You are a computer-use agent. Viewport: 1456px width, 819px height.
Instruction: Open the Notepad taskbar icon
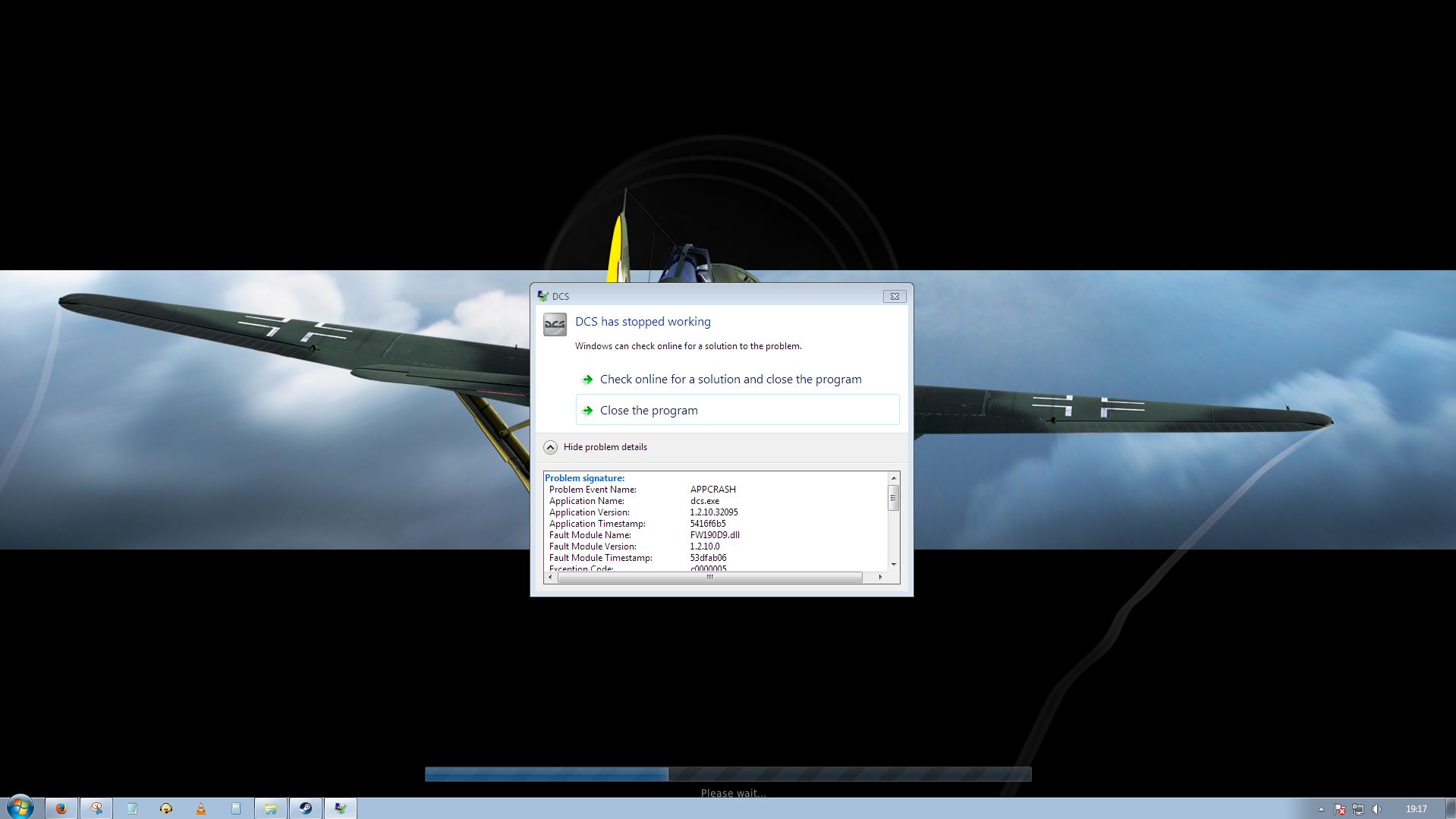131,808
